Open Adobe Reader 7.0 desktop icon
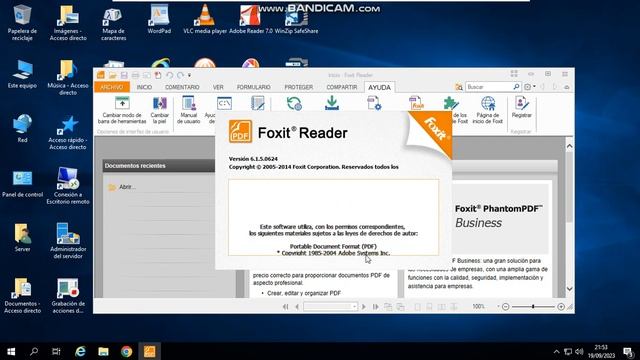Image resolution: width=640 pixels, height=360 pixels. 251,20
